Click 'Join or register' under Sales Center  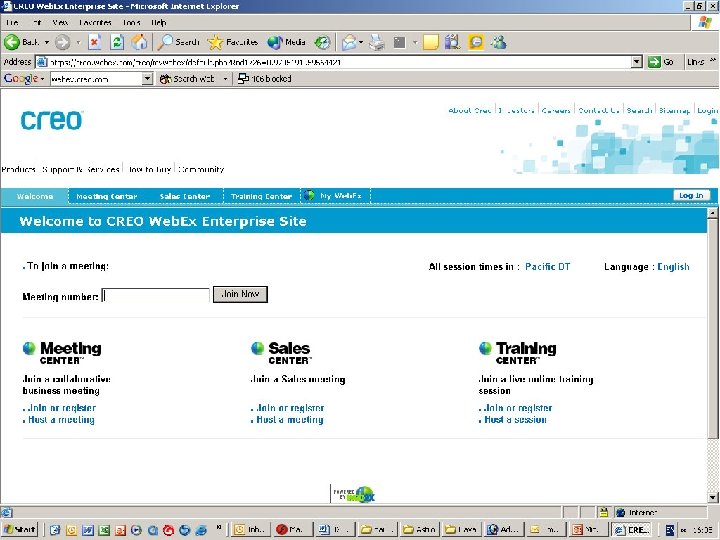click(290, 408)
